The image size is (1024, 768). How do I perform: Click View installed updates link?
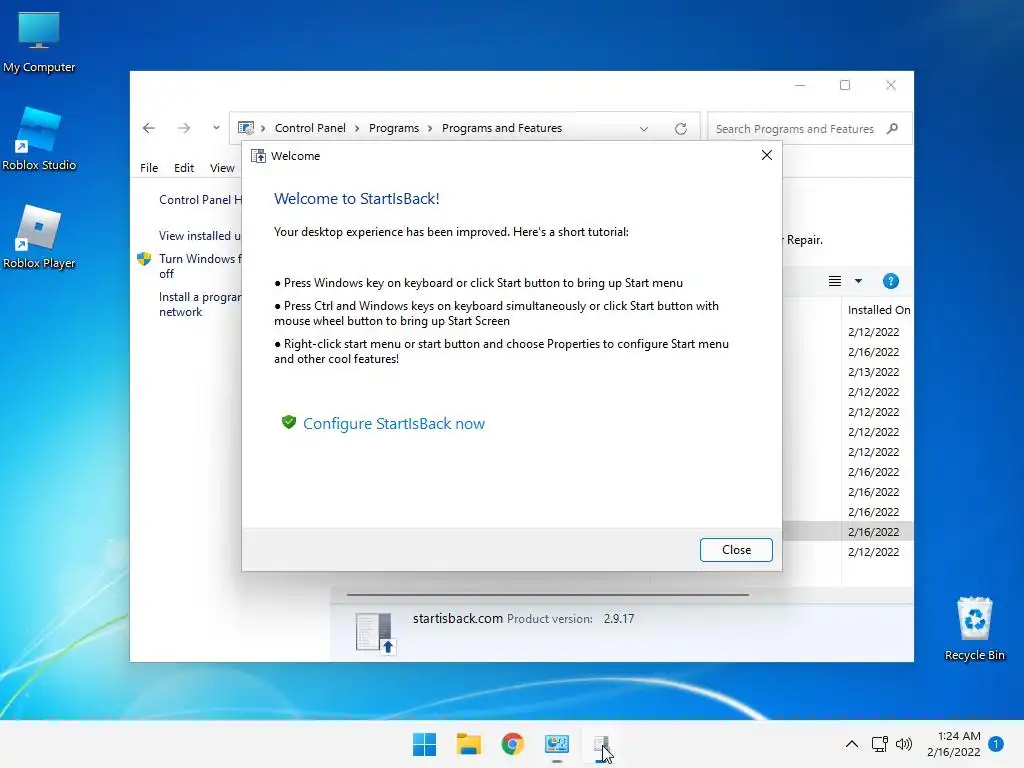point(200,236)
